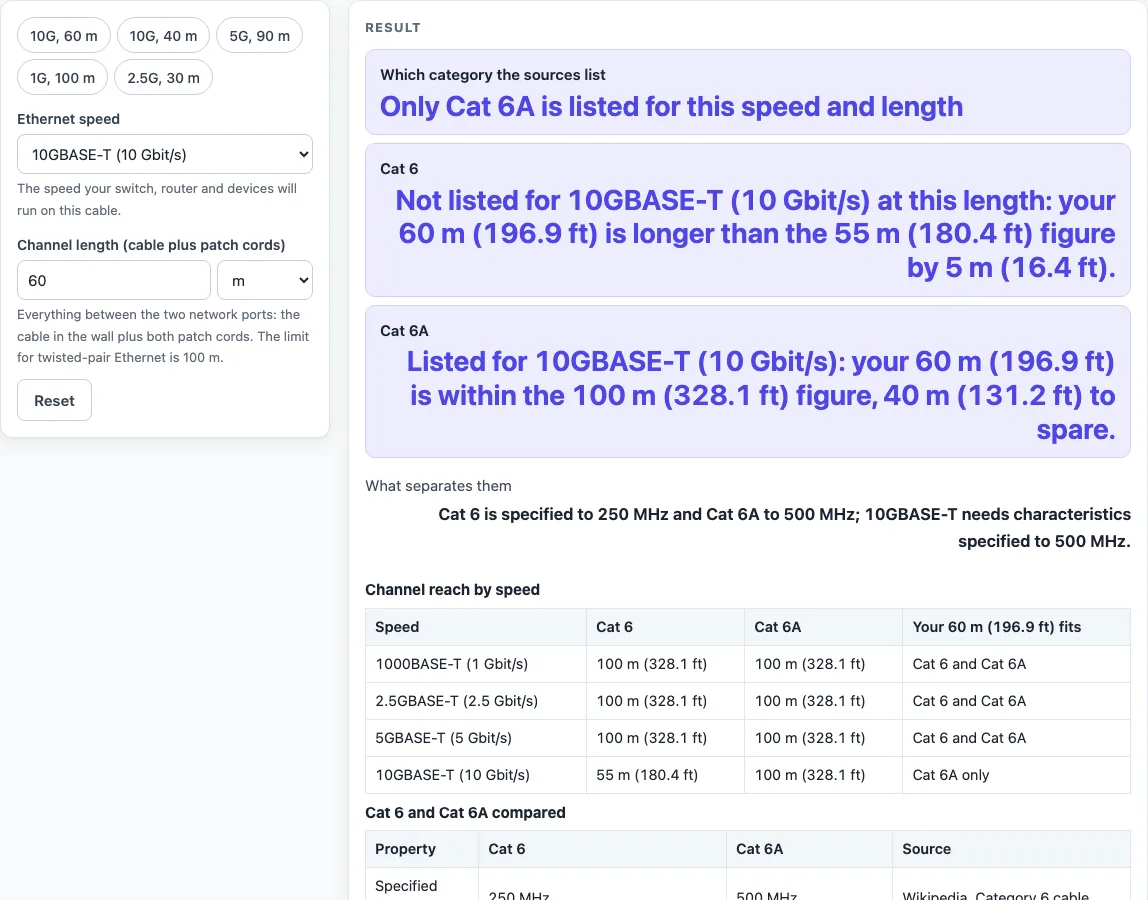This screenshot has height=900, width=1148.
Task: Click the 'Which category the sources list' label
Action: coord(493,75)
